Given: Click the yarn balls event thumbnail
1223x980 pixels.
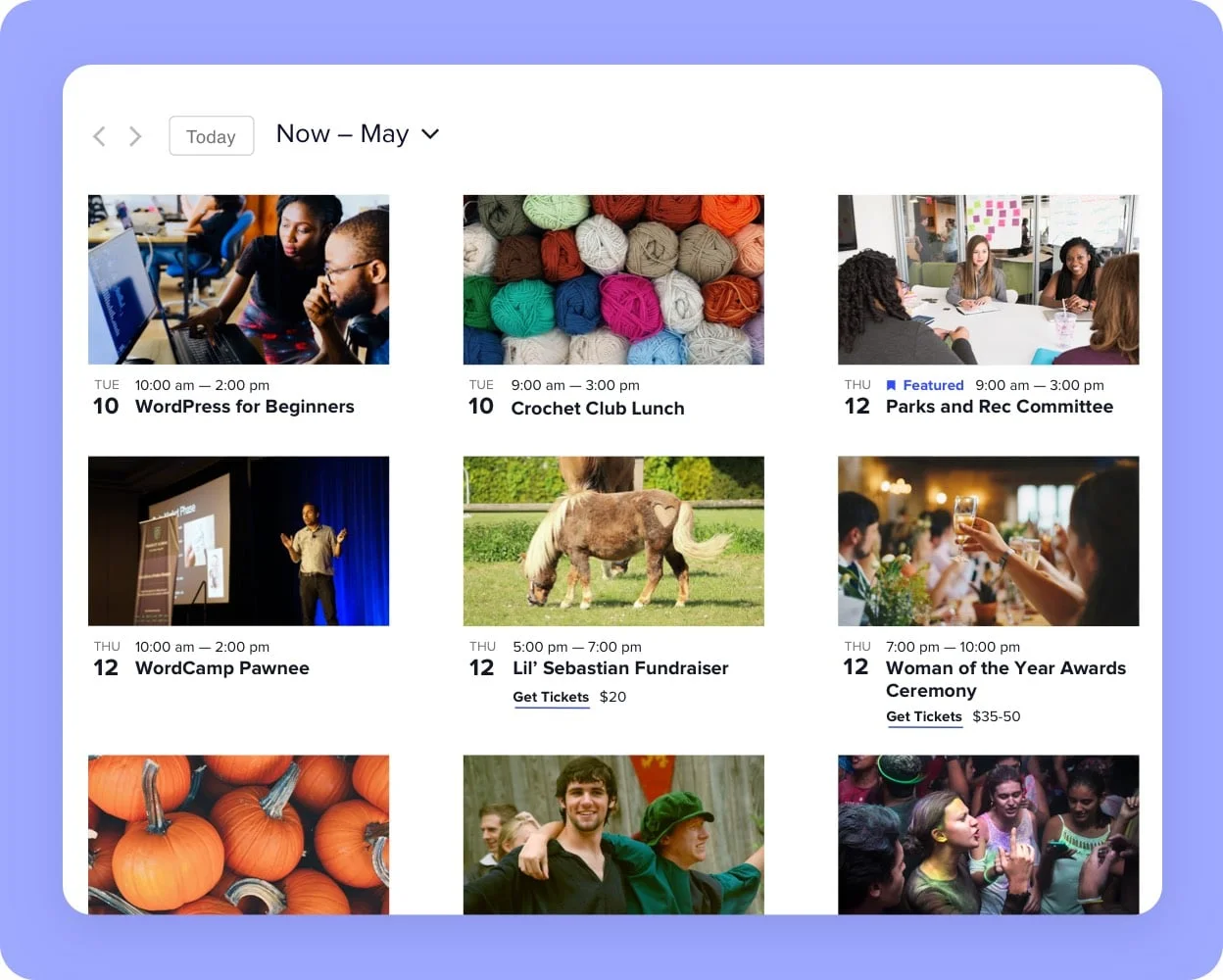Looking at the screenshot, I should [613, 279].
